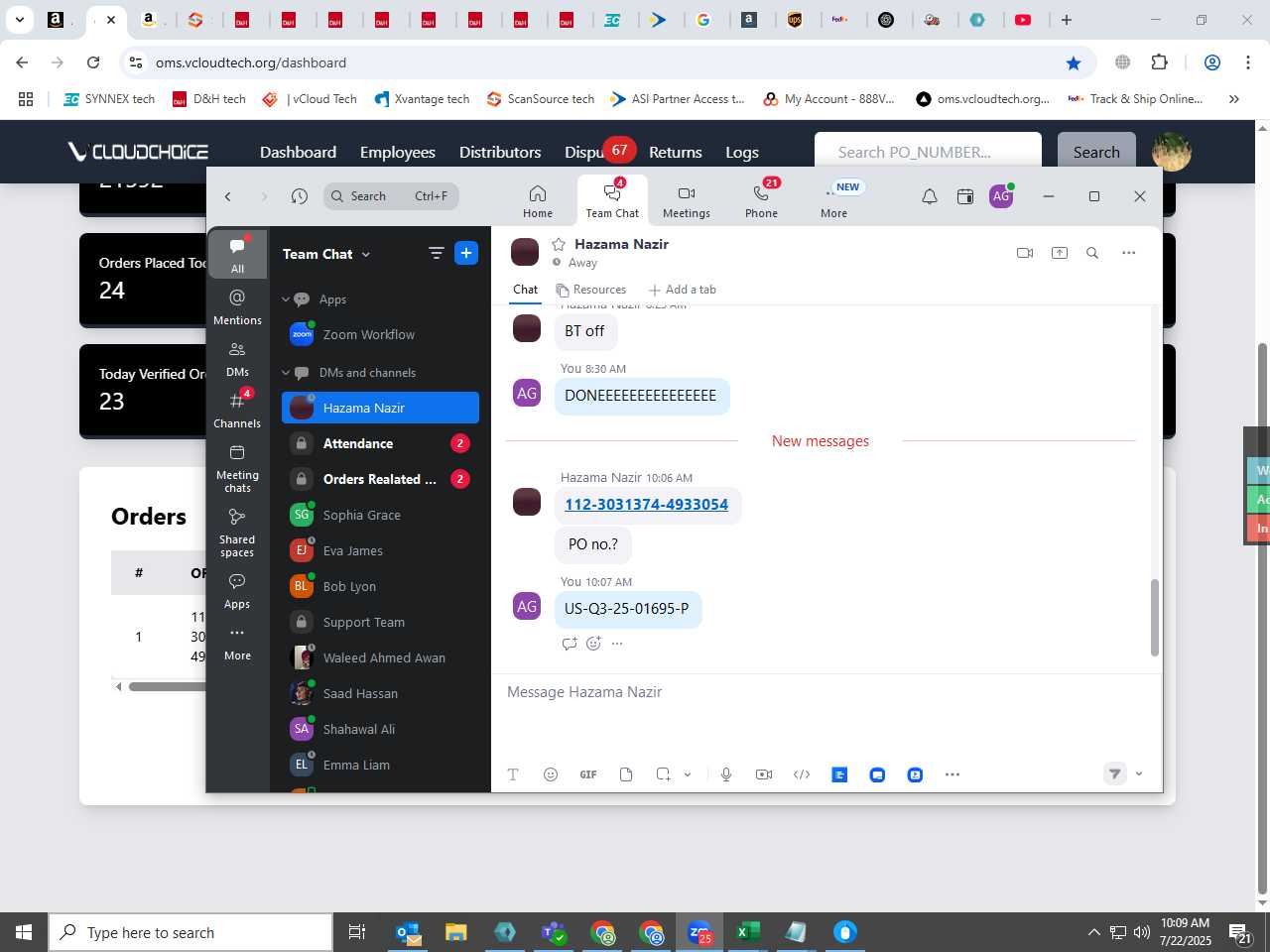The height and width of the screenshot is (952, 1270).
Task: Open chat with Eva James
Action: [x=380, y=550]
